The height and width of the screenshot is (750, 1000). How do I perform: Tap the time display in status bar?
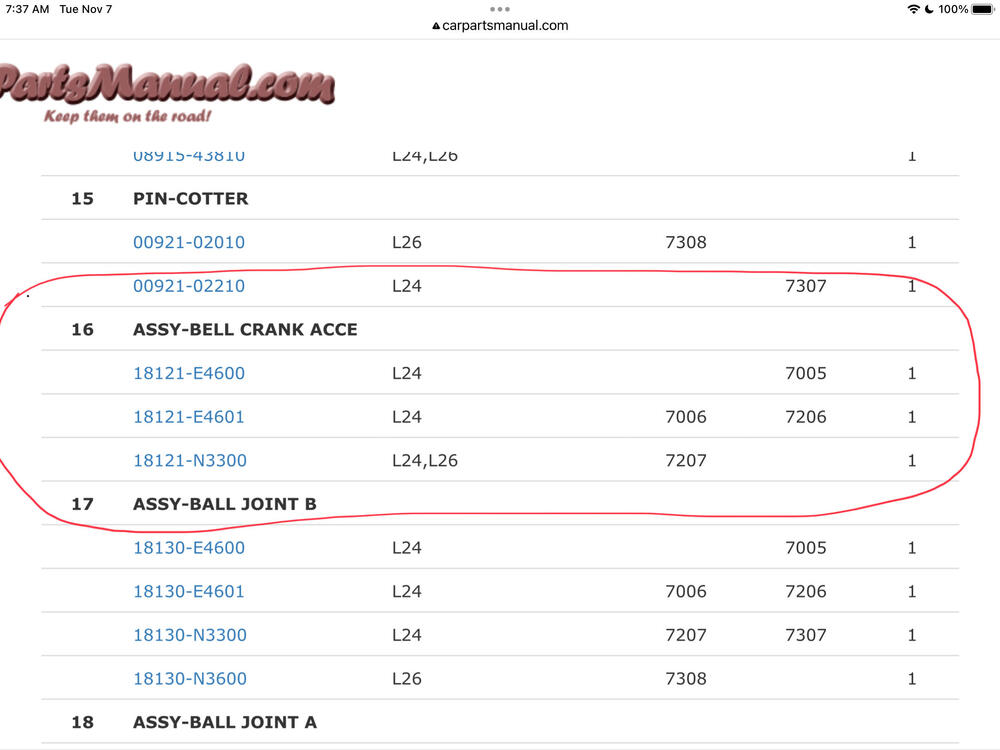pyautogui.click(x=26, y=9)
